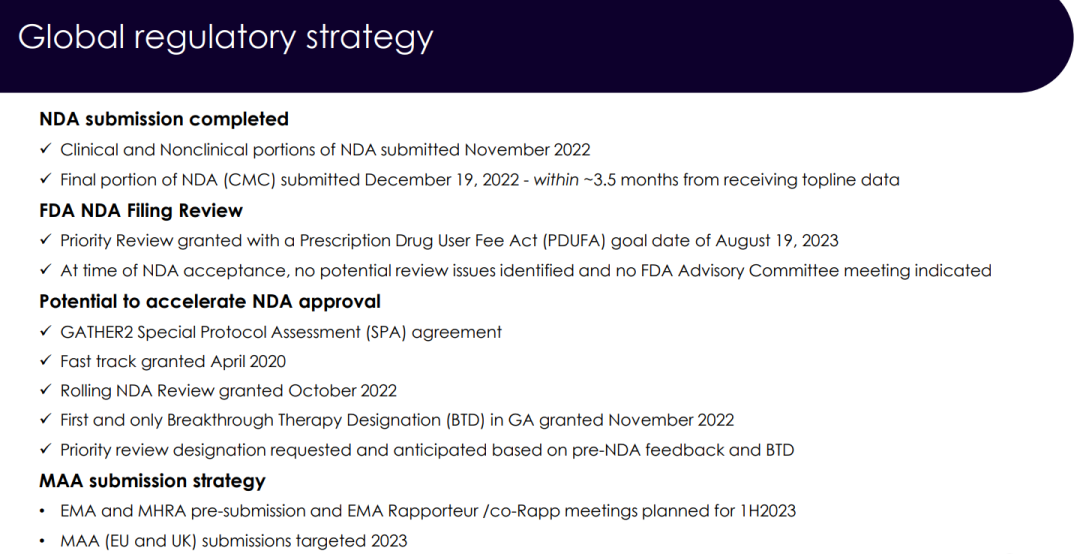Click the checkmark beside 'Clinical and Nonclinical portions'

coord(45,150)
